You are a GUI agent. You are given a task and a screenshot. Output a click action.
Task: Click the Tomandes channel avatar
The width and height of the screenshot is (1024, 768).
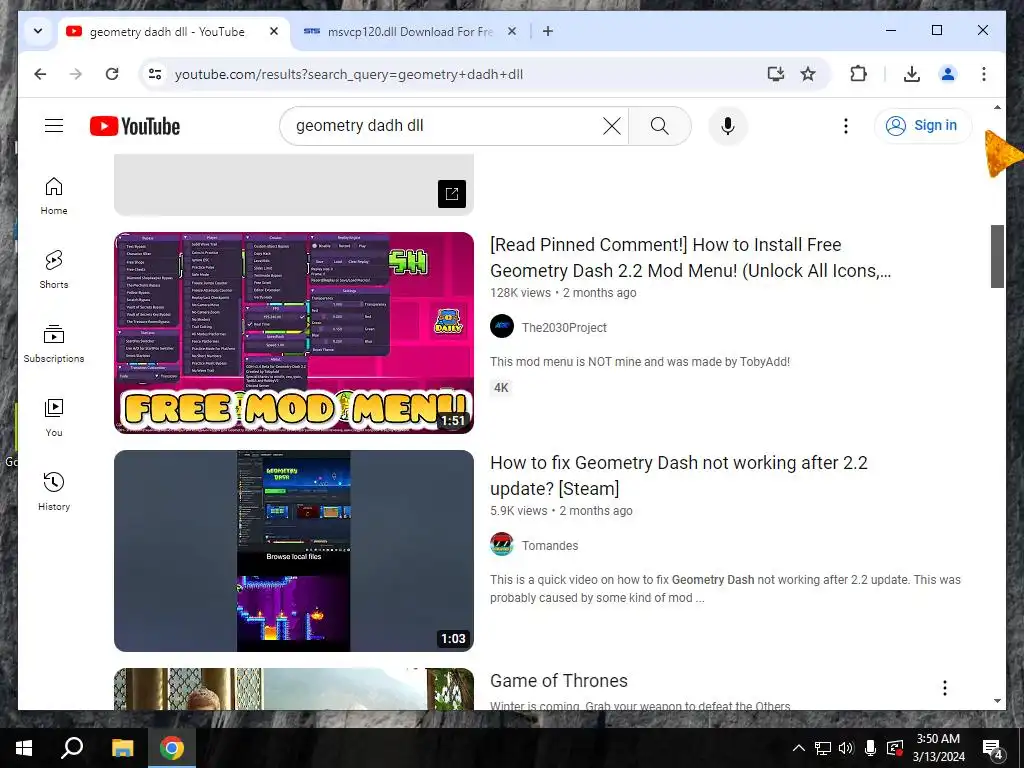point(502,545)
